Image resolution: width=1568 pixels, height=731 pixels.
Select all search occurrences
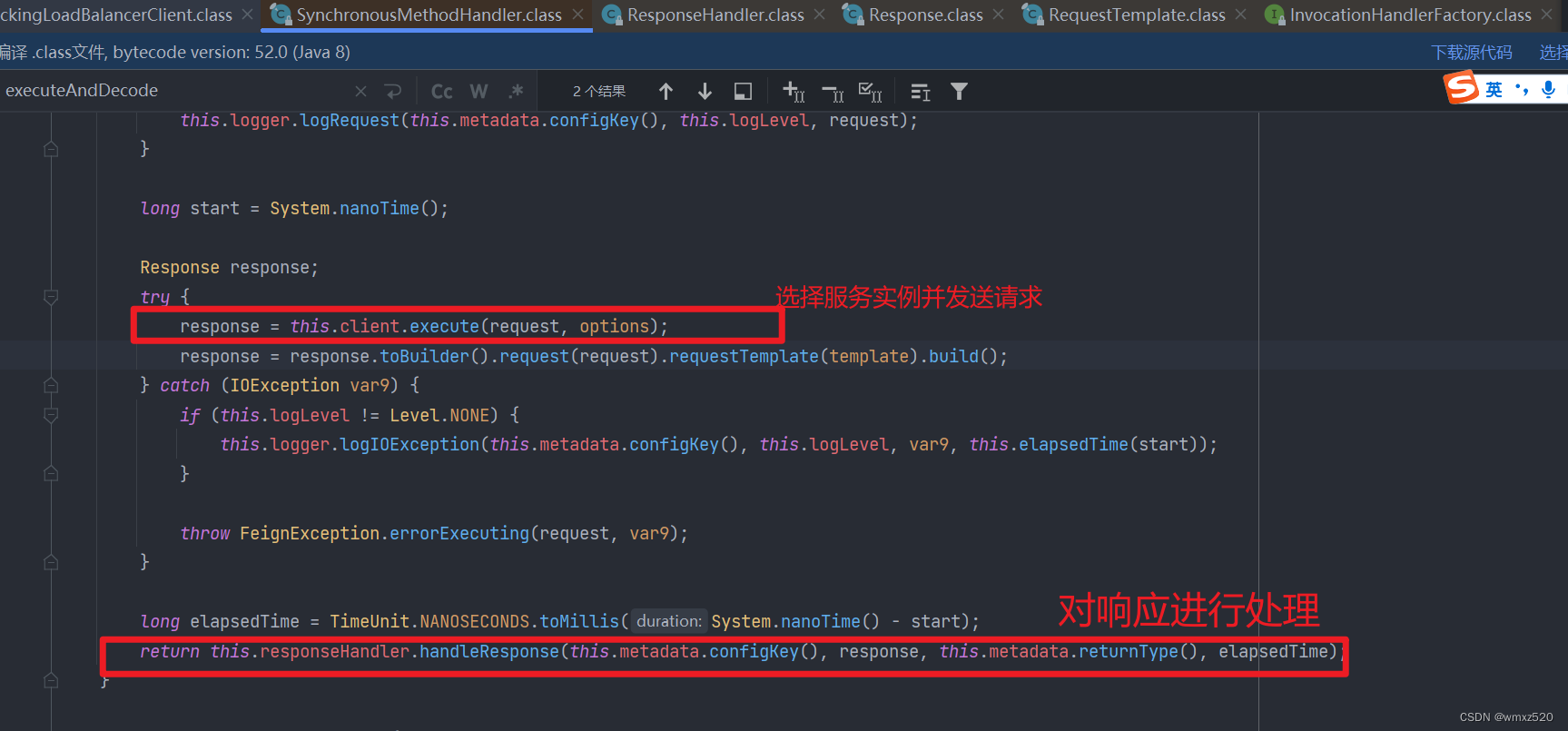[x=871, y=92]
